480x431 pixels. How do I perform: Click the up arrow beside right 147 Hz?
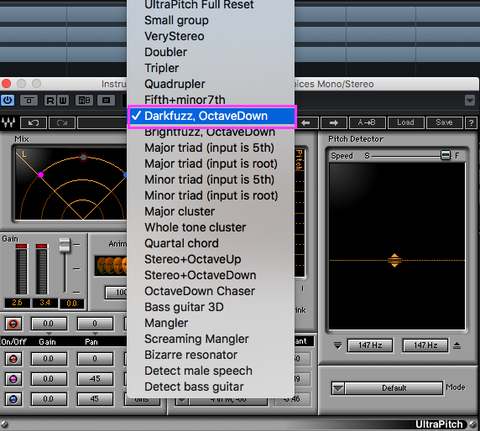click(x=457, y=346)
